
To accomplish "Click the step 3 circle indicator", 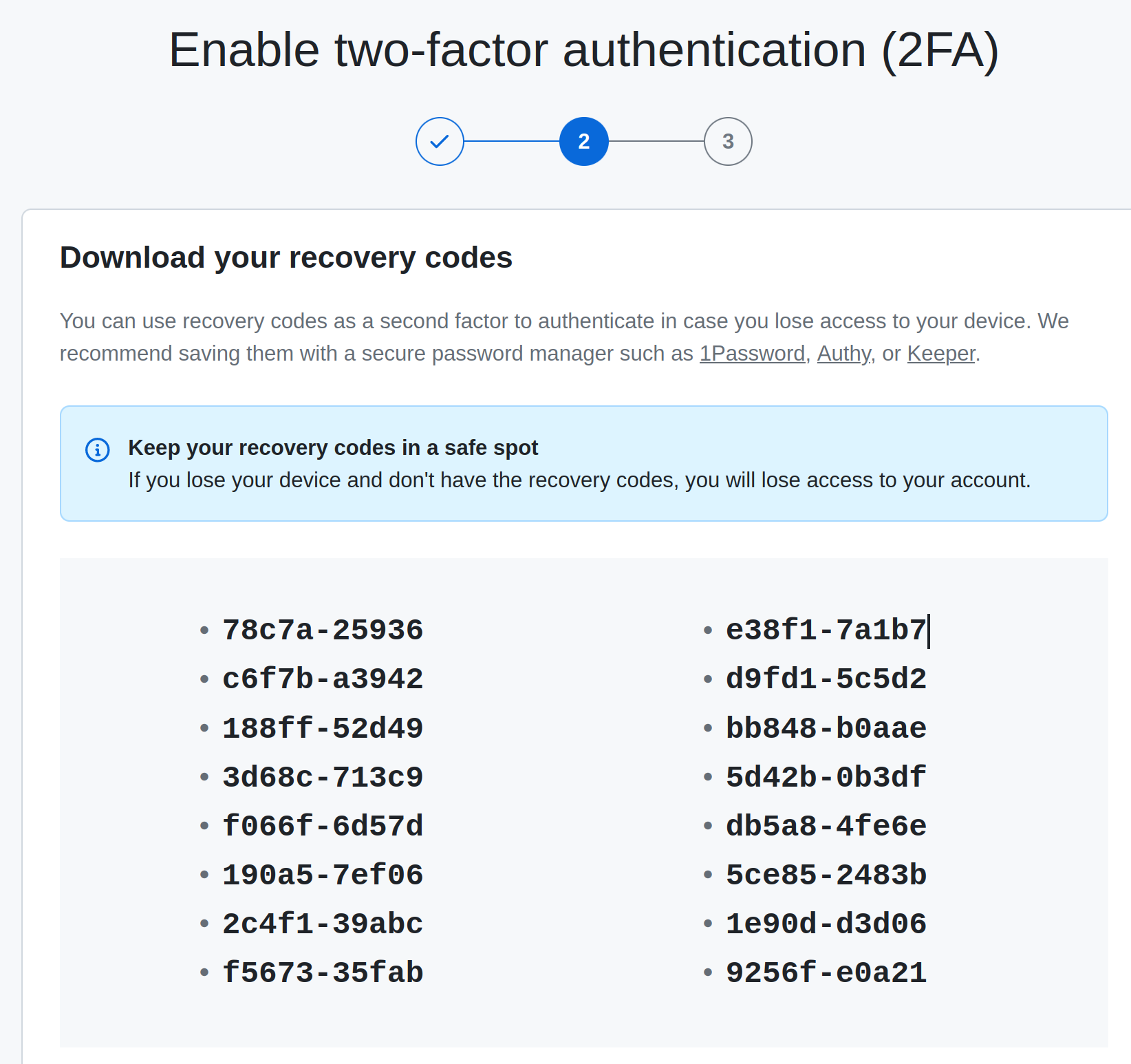I will (728, 142).
